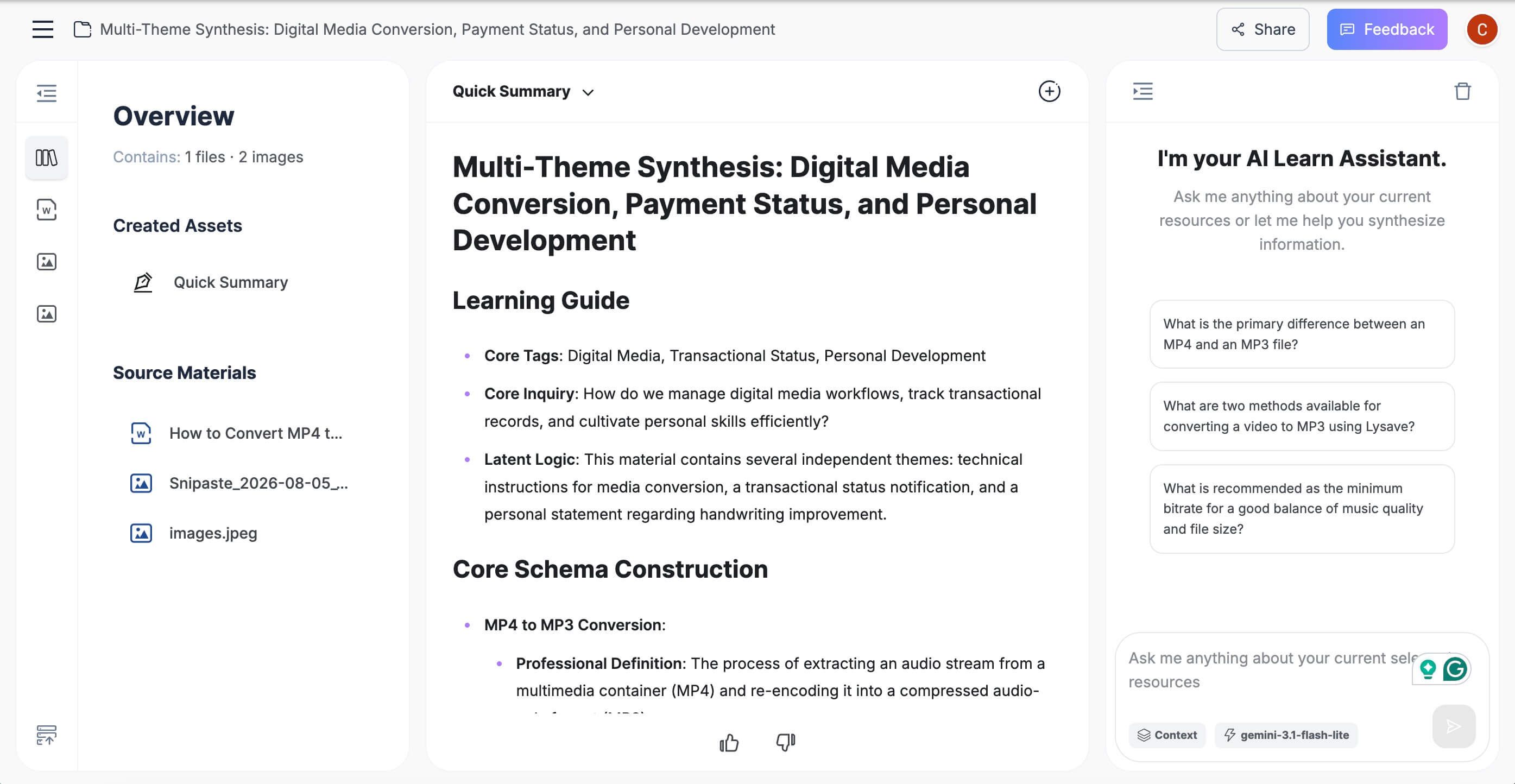Click the image icon for Snipaste_2026-08-05

141,483
